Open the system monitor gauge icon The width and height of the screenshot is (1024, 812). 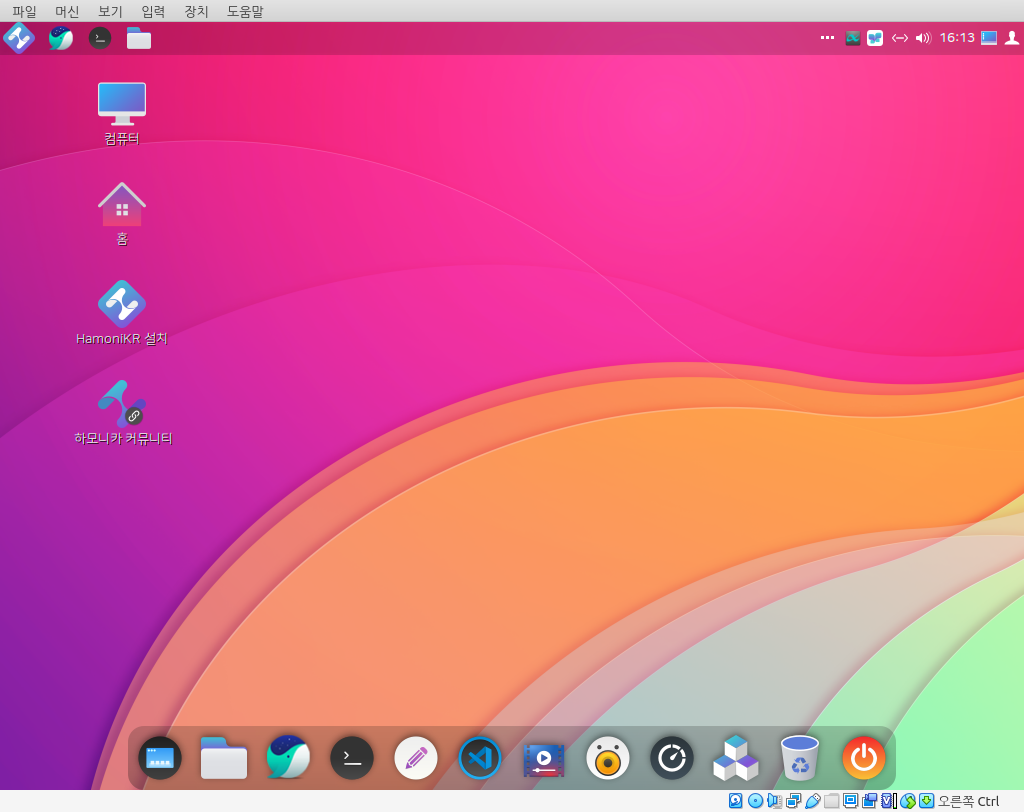click(x=672, y=758)
